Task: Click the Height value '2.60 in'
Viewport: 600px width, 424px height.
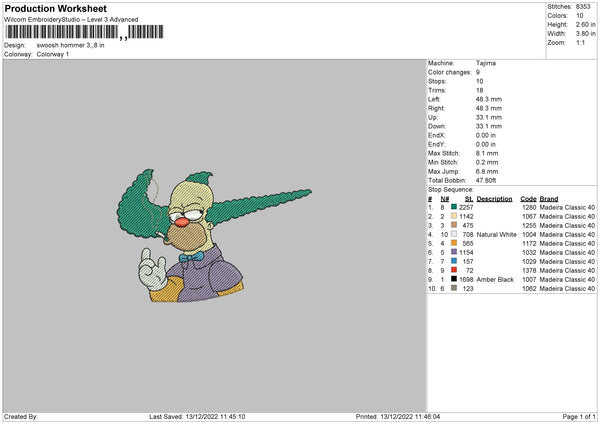Action: click(585, 24)
